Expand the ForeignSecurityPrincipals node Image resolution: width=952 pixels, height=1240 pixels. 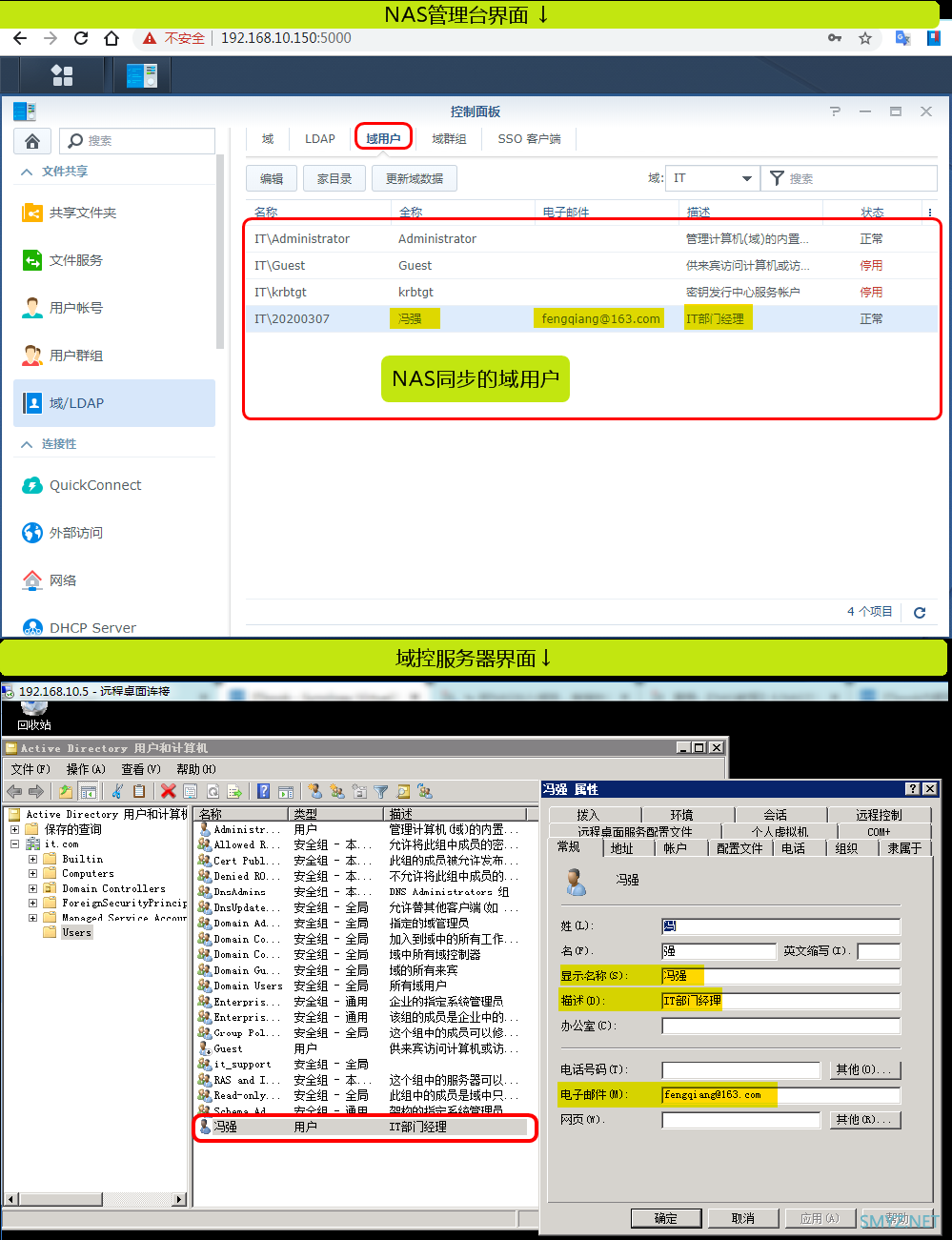click(32, 903)
